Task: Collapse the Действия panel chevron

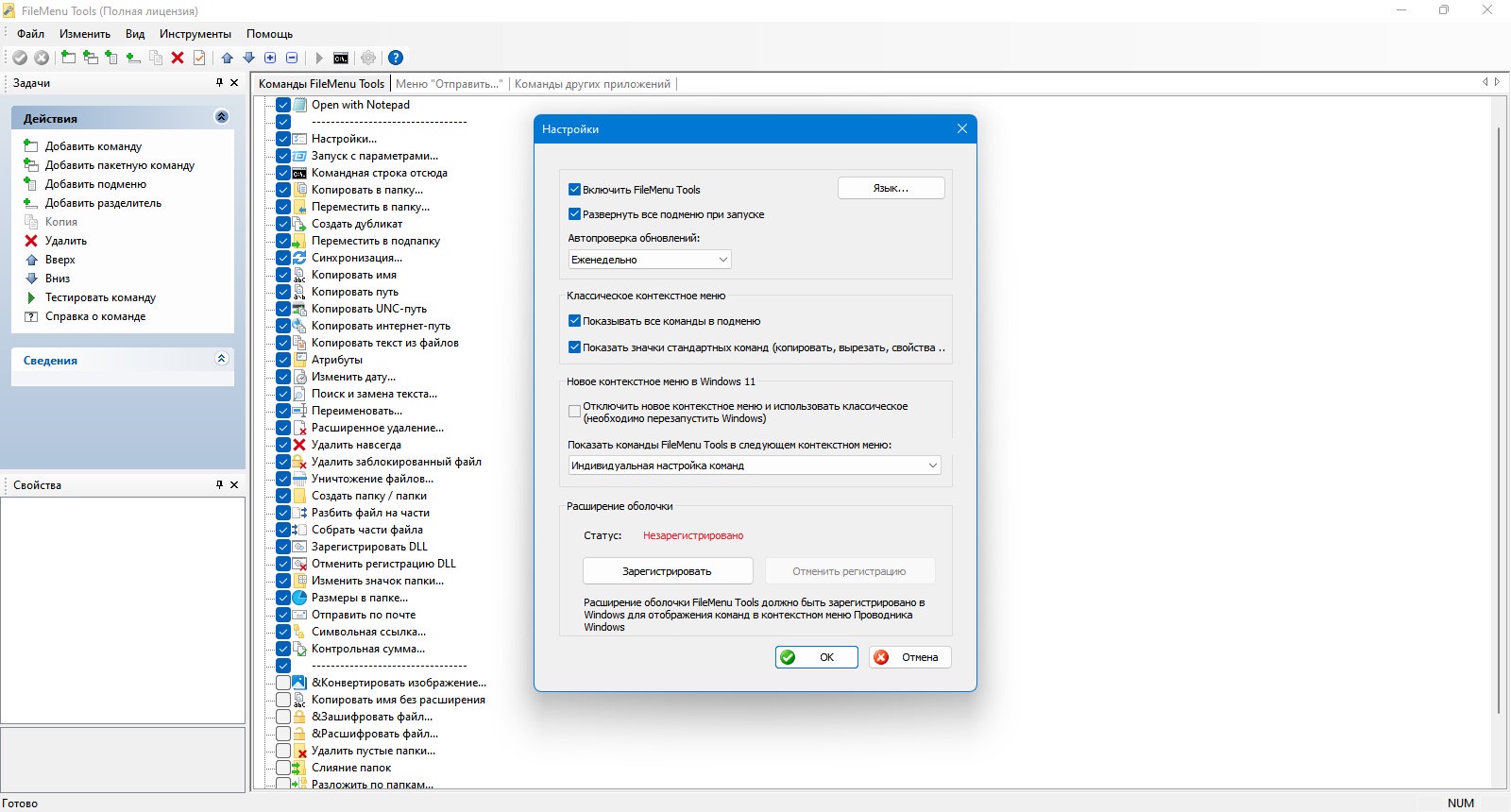Action: pyautogui.click(x=222, y=117)
